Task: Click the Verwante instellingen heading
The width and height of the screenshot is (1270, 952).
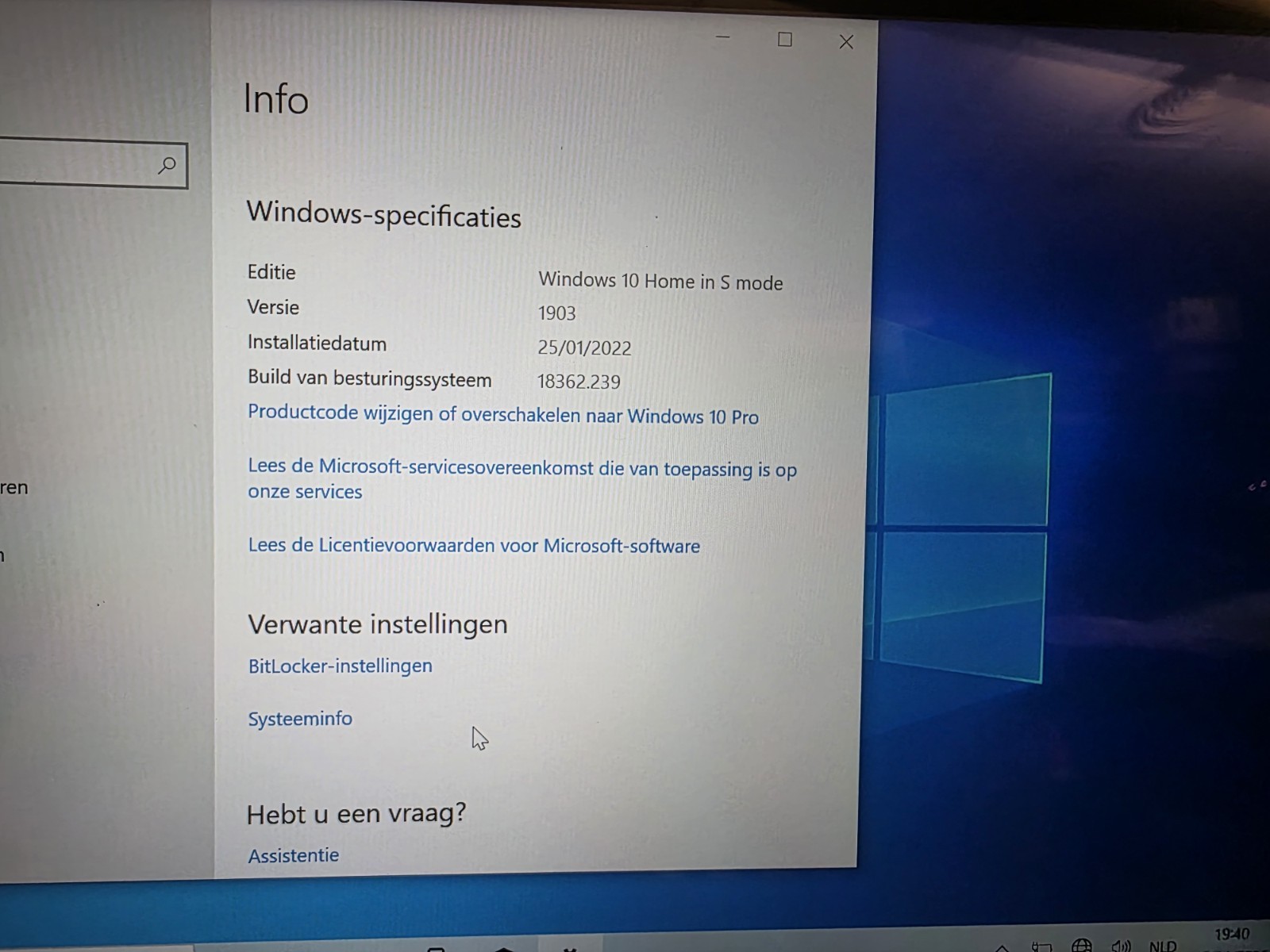Action: pos(378,624)
